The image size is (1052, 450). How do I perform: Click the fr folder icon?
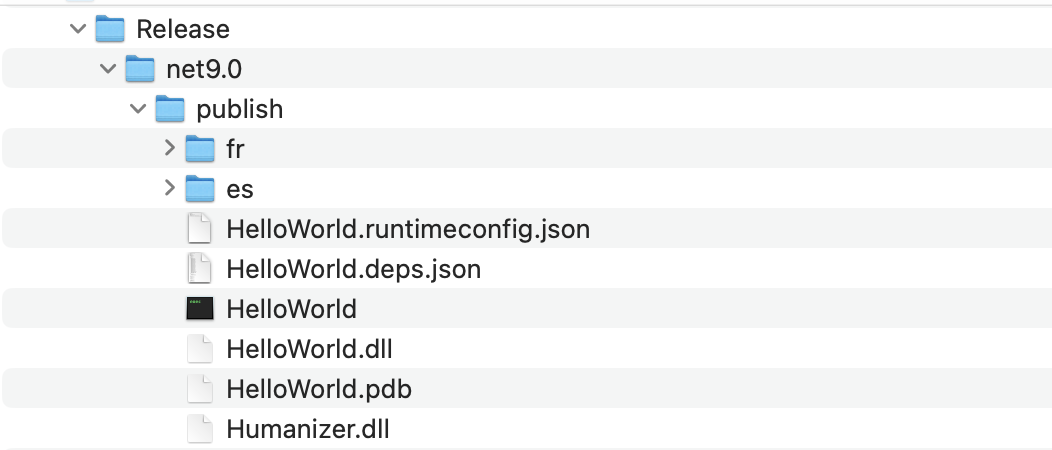(200, 150)
